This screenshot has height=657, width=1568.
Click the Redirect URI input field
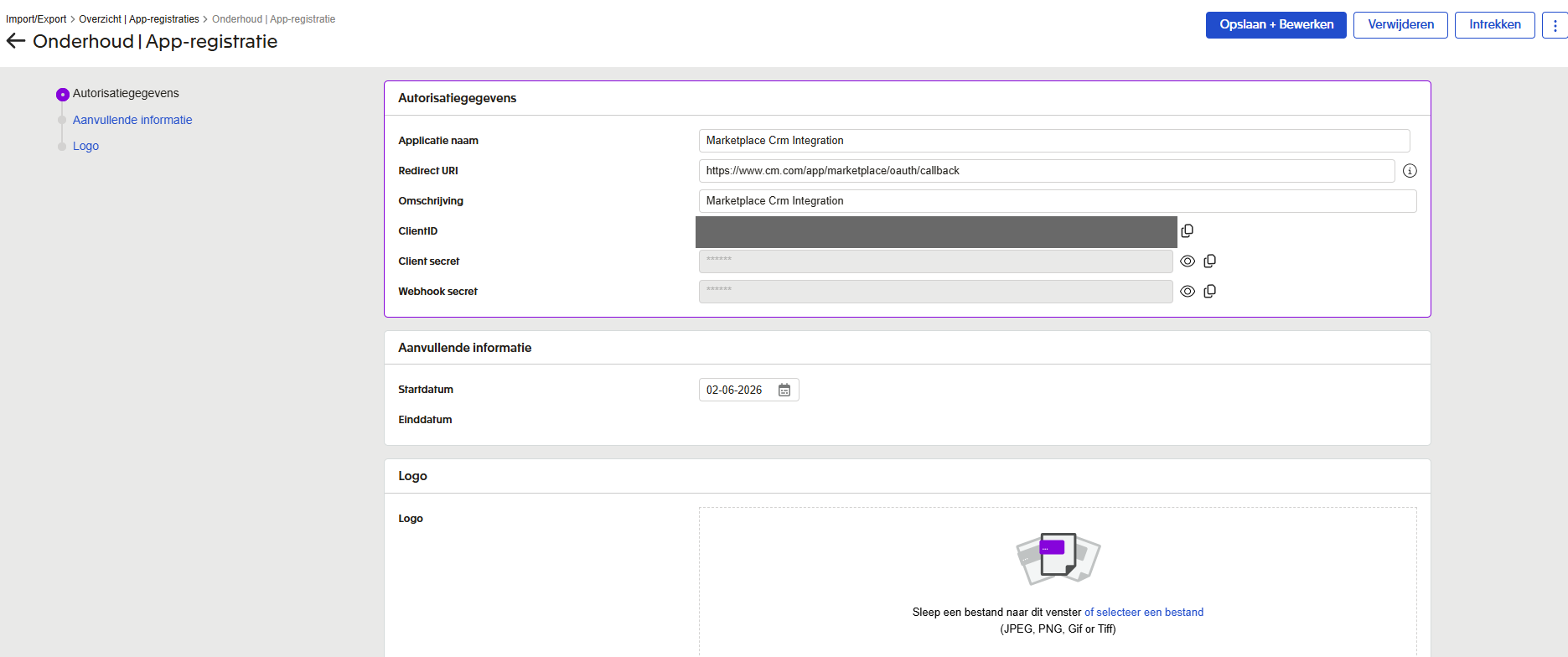point(1047,171)
